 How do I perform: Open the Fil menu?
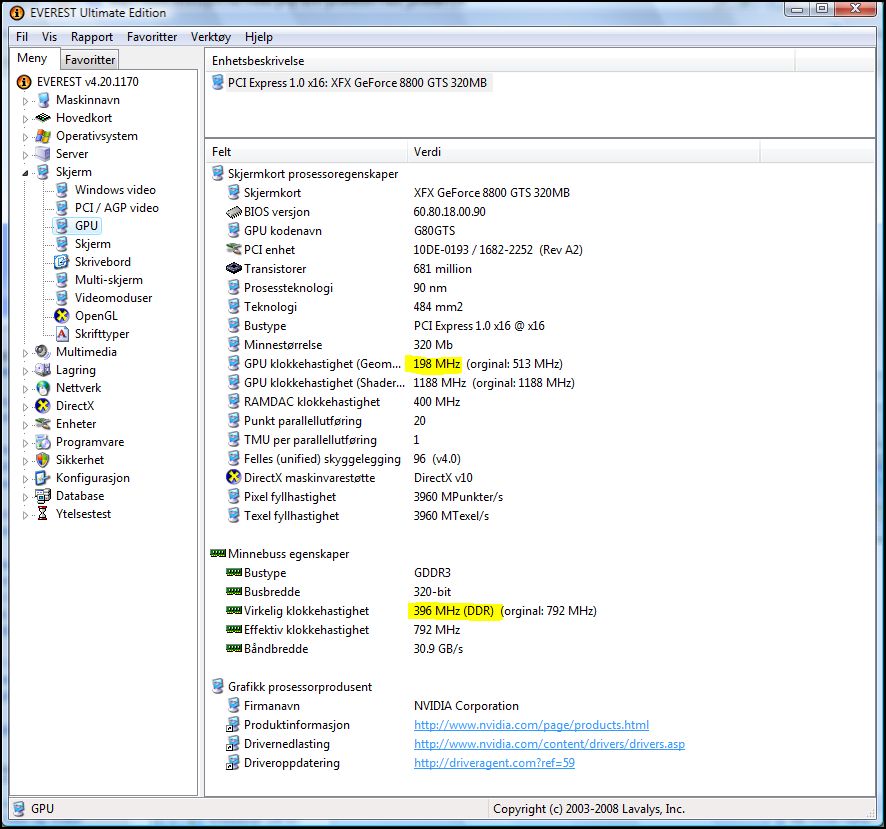tap(22, 37)
